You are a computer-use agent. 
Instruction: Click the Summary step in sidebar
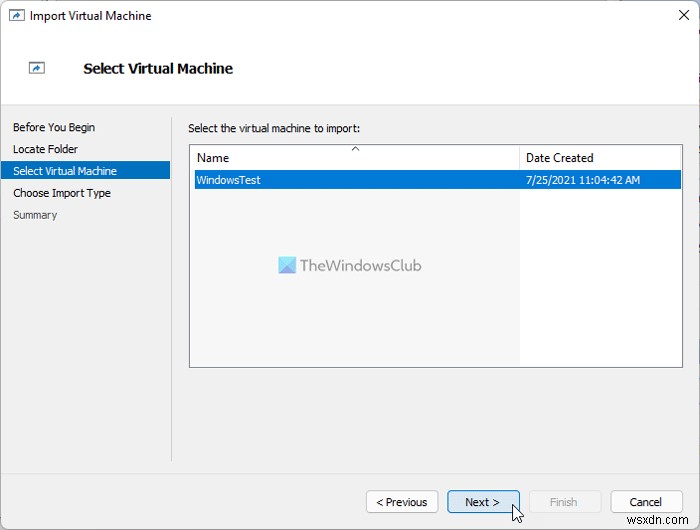(35, 215)
